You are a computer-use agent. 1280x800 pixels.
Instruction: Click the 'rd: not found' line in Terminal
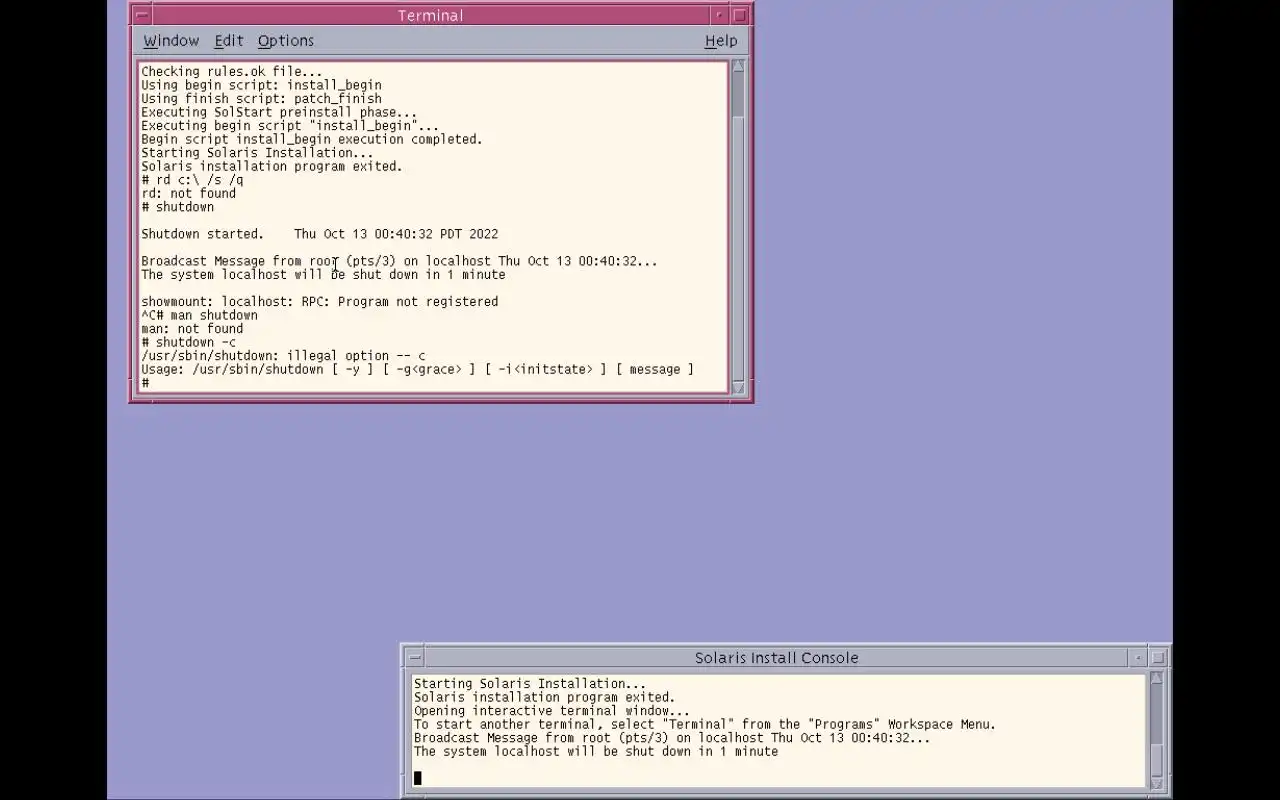189,193
